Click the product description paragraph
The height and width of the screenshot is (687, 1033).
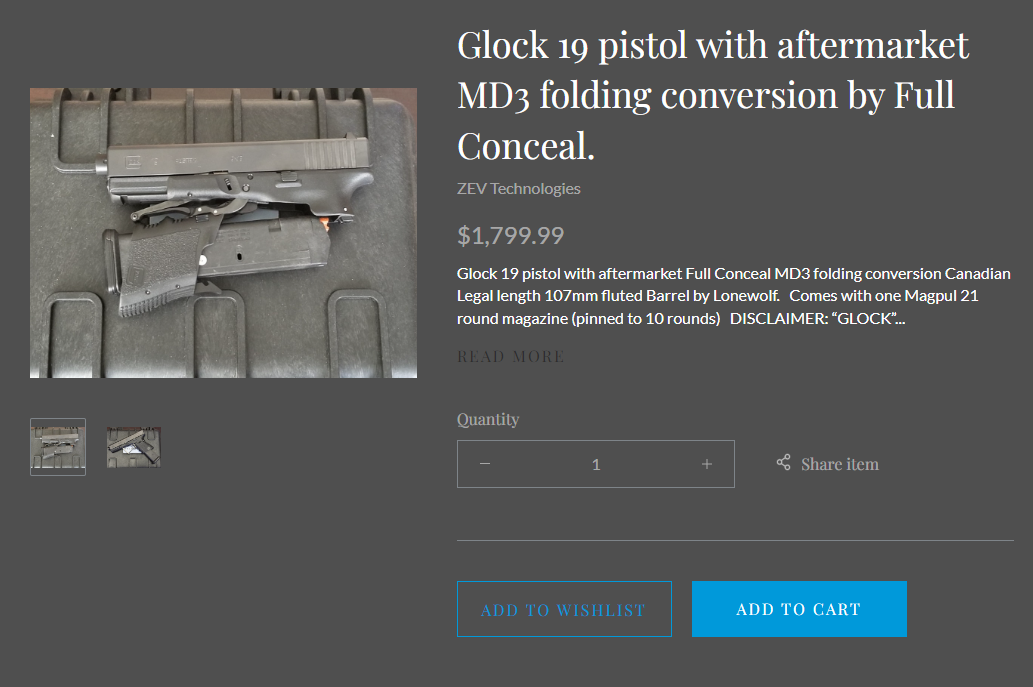pyautogui.click(x=733, y=296)
